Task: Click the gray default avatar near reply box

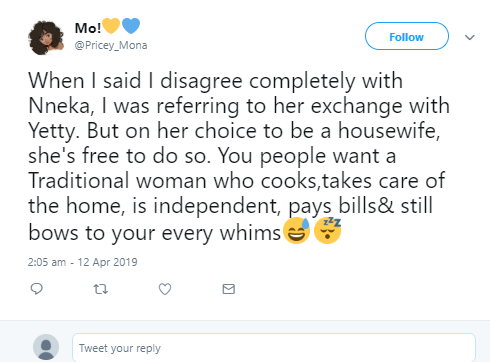Action: pyautogui.click(x=46, y=347)
